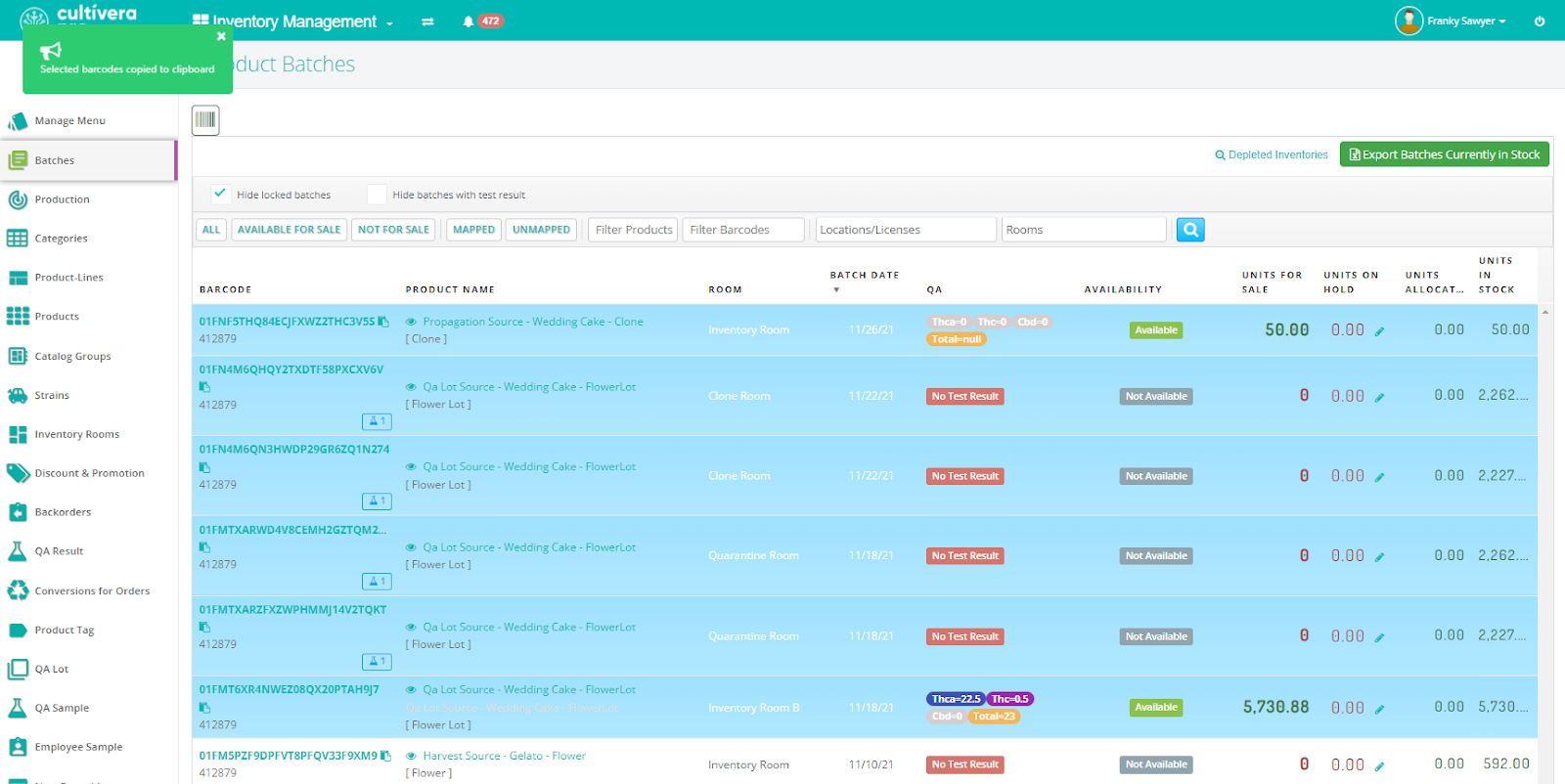Select AVAILABLE FOR SALE filter tab
Viewport: 1565px width, 784px height.
point(290,230)
